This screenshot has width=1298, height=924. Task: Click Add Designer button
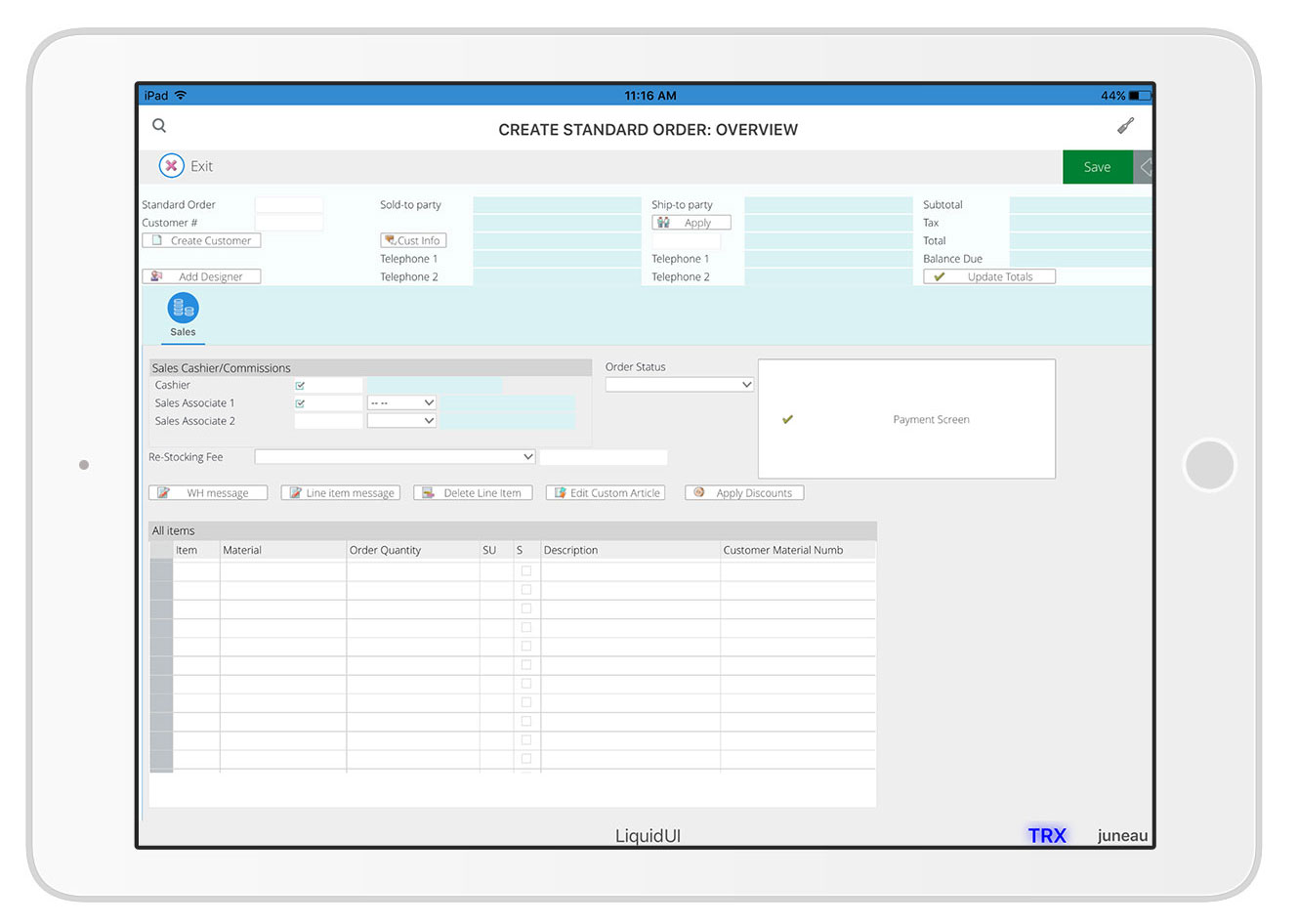click(x=201, y=277)
